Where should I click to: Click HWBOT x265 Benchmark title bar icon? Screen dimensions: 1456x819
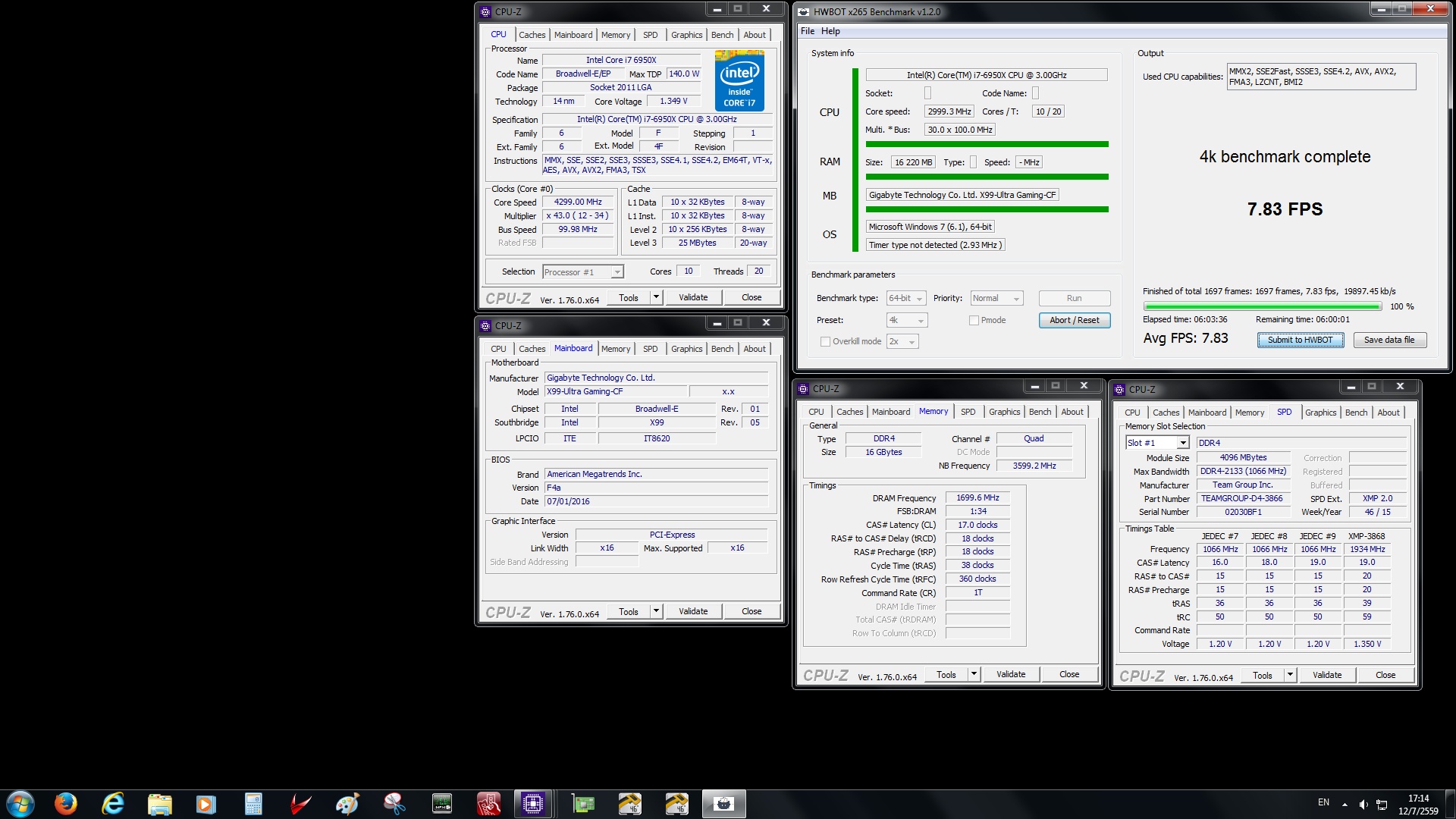[x=804, y=11]
